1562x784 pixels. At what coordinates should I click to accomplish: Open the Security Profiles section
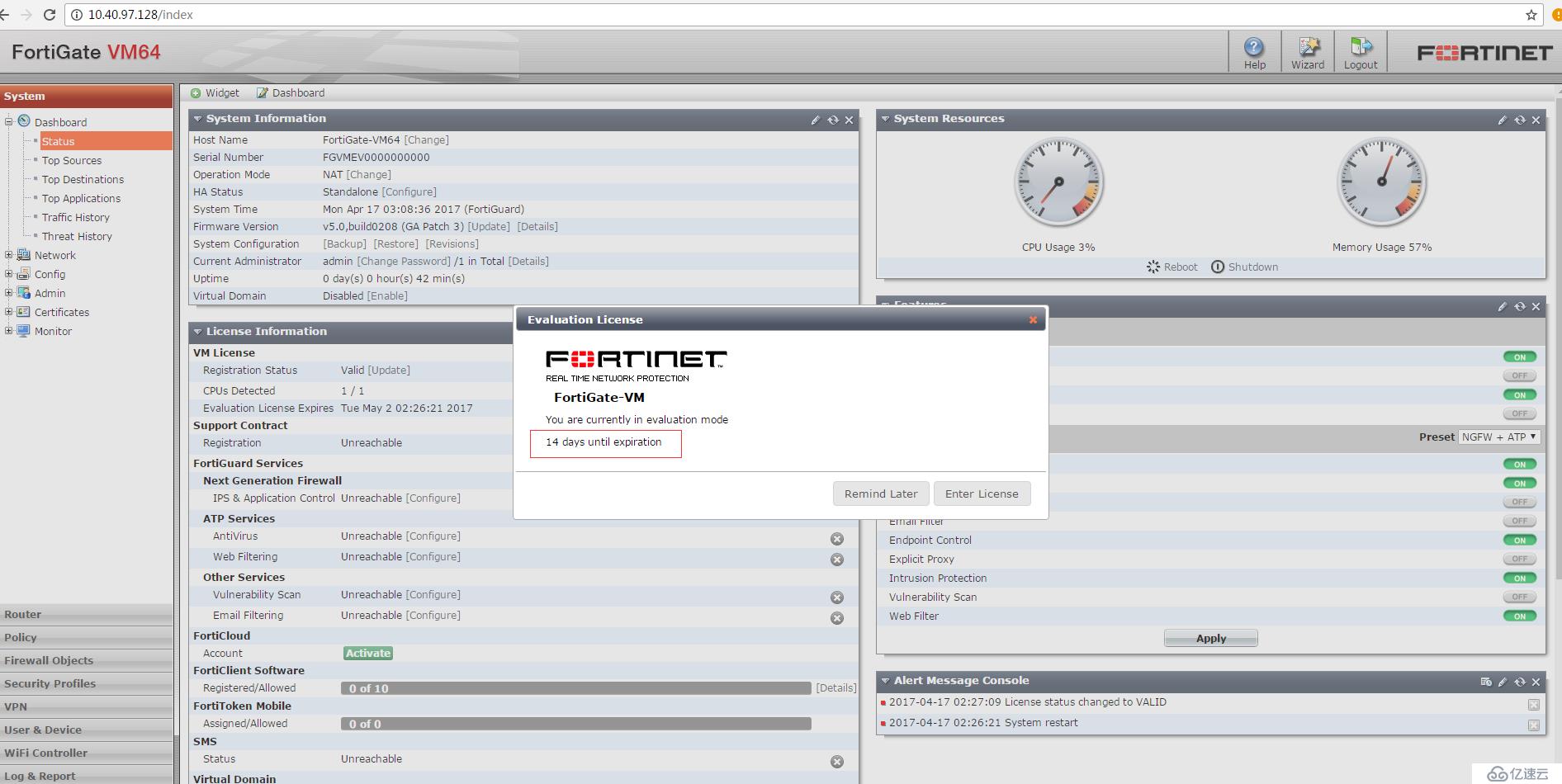pos(87,684)
